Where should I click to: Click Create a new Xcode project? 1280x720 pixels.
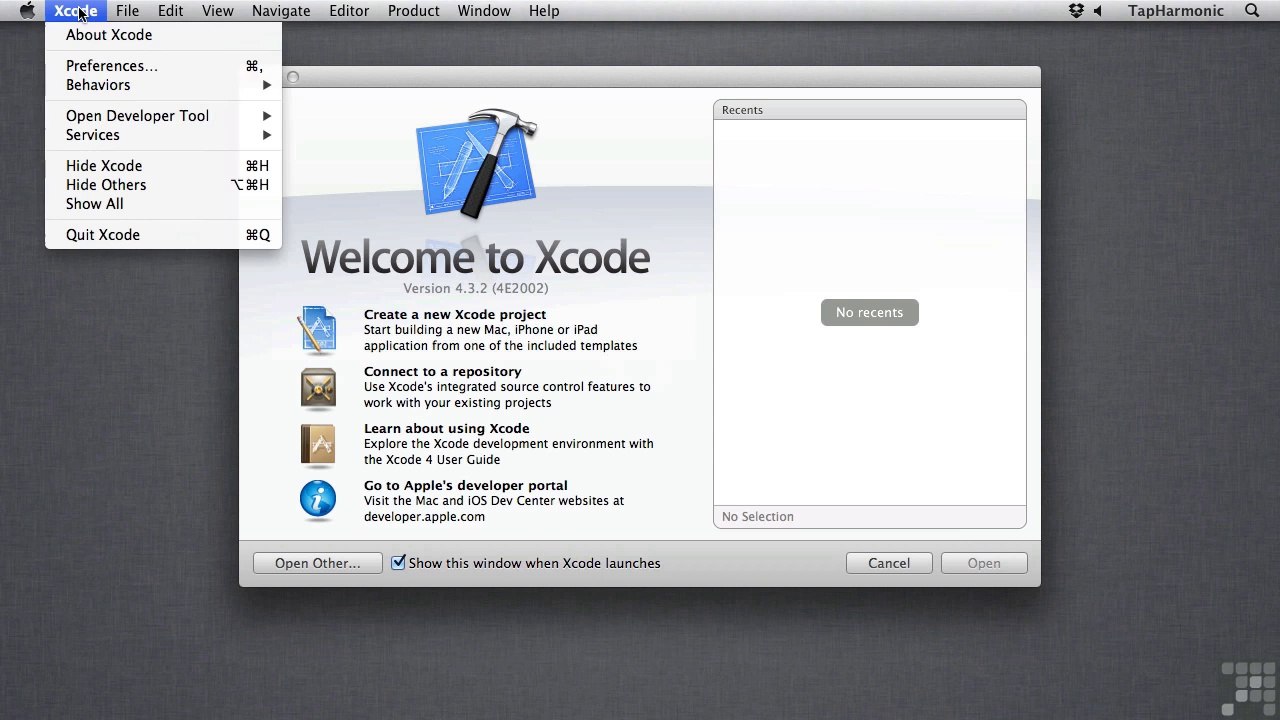pyautogui.click(x=455, y=314)
